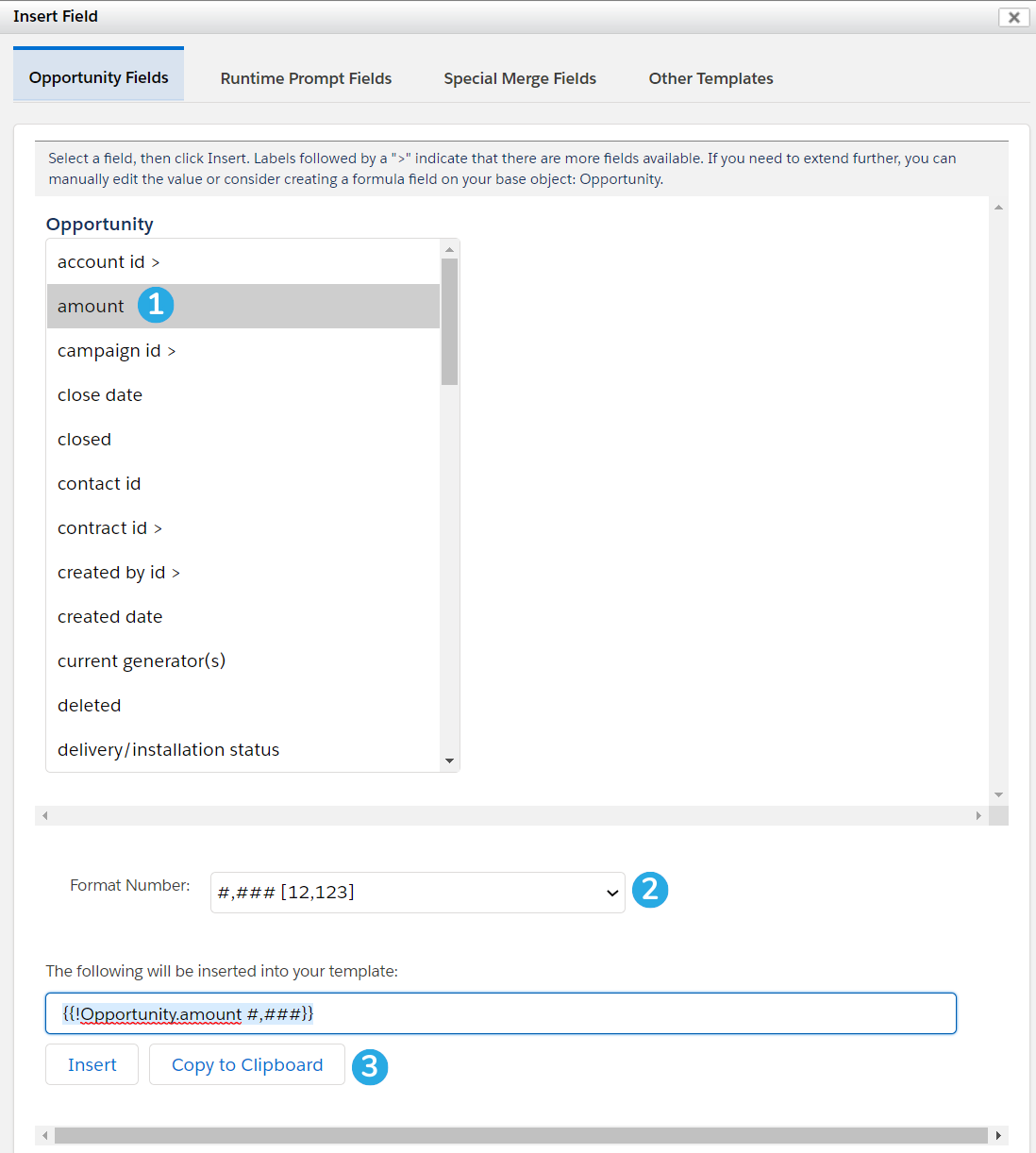
Task: Click the bottom scrollbar left arrow
Action: tap(44, 1135)
